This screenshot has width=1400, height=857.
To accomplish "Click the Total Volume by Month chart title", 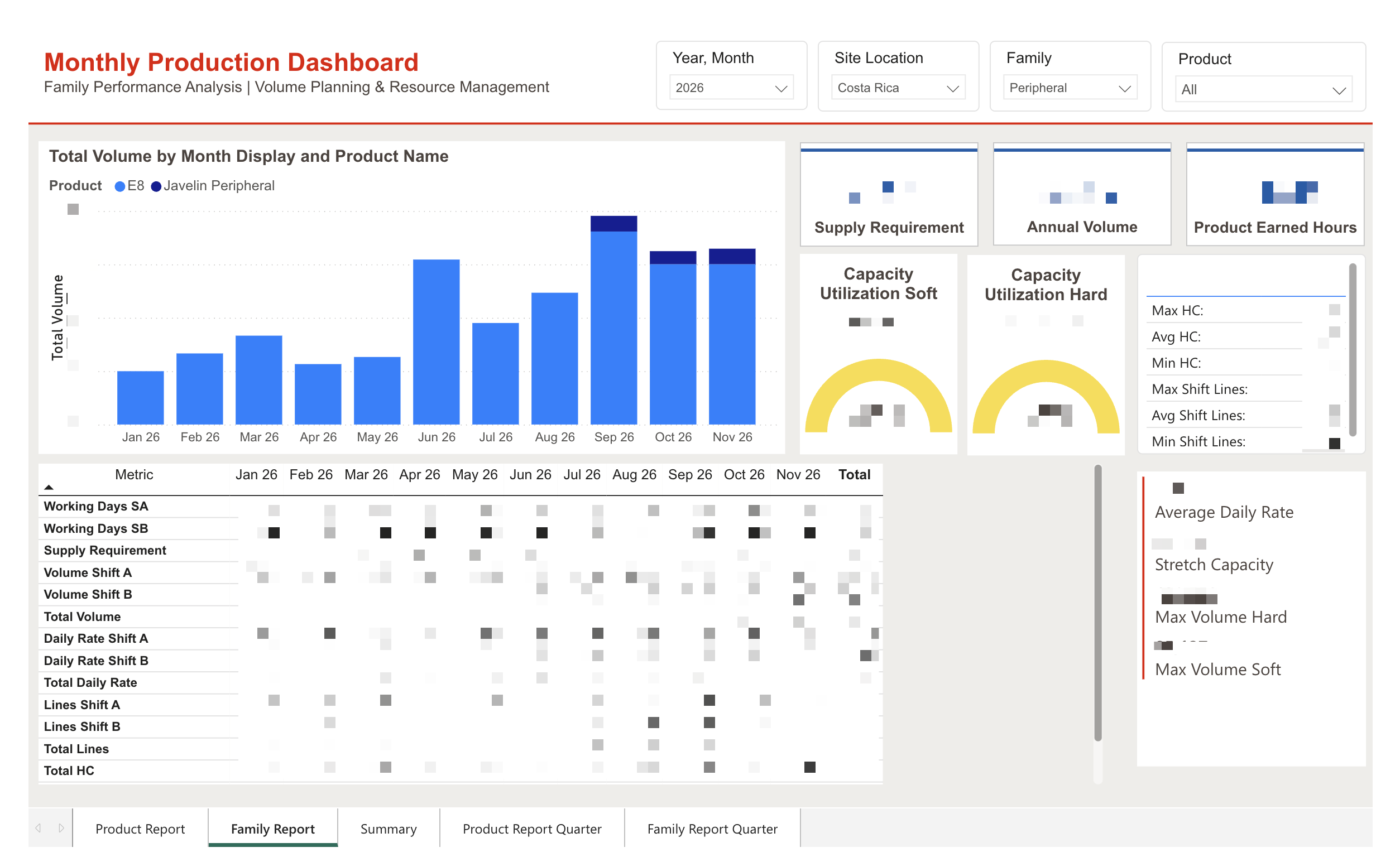I will 249,156.
